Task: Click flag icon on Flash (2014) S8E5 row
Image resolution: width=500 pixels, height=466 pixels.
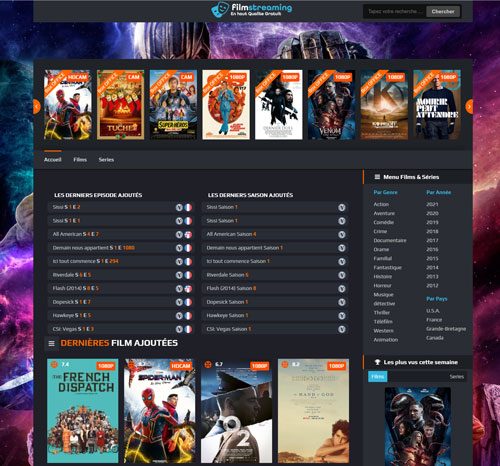Action: click(x=188, y=288)
